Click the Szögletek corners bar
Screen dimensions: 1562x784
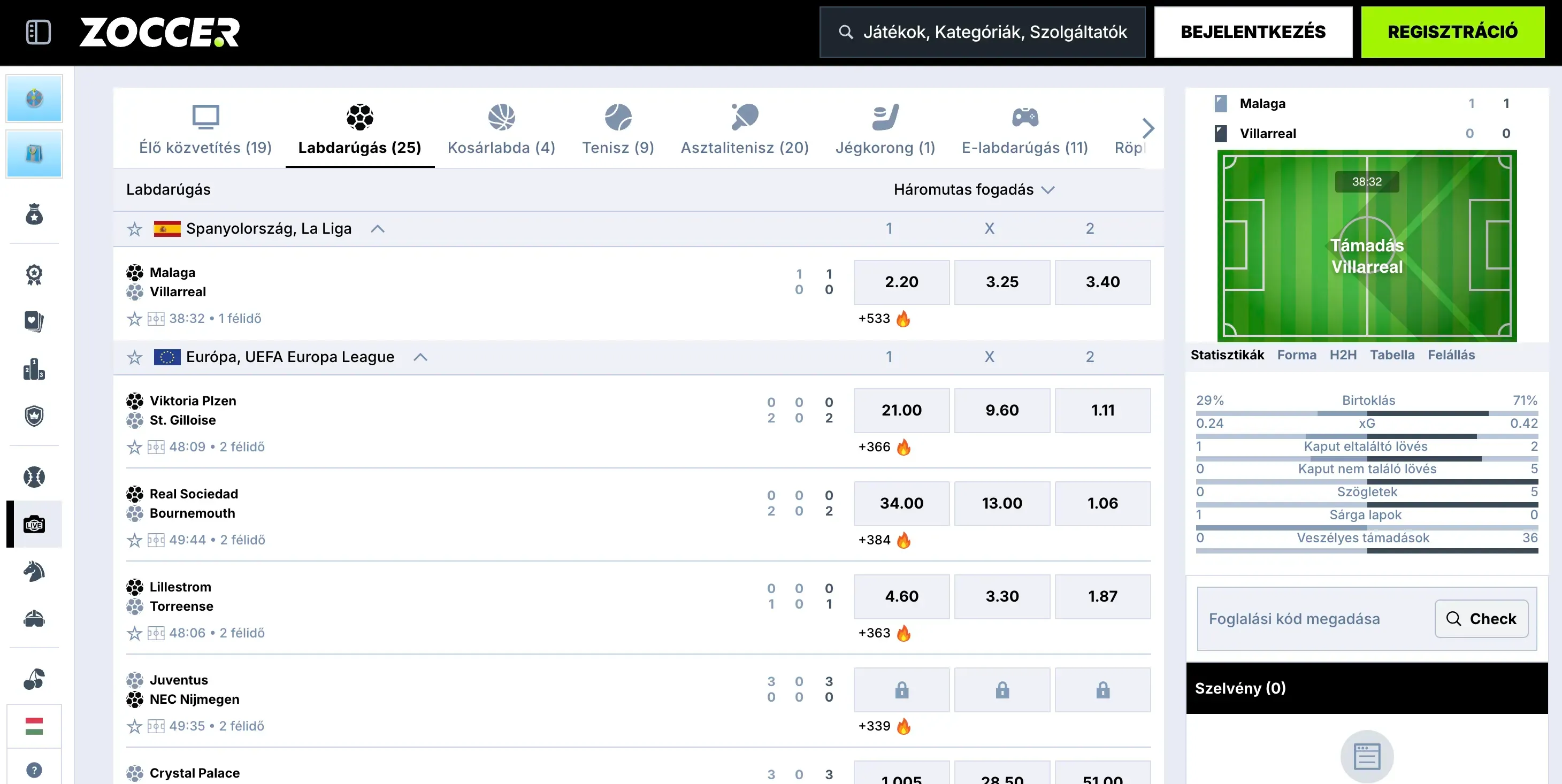click(1367, 505)
